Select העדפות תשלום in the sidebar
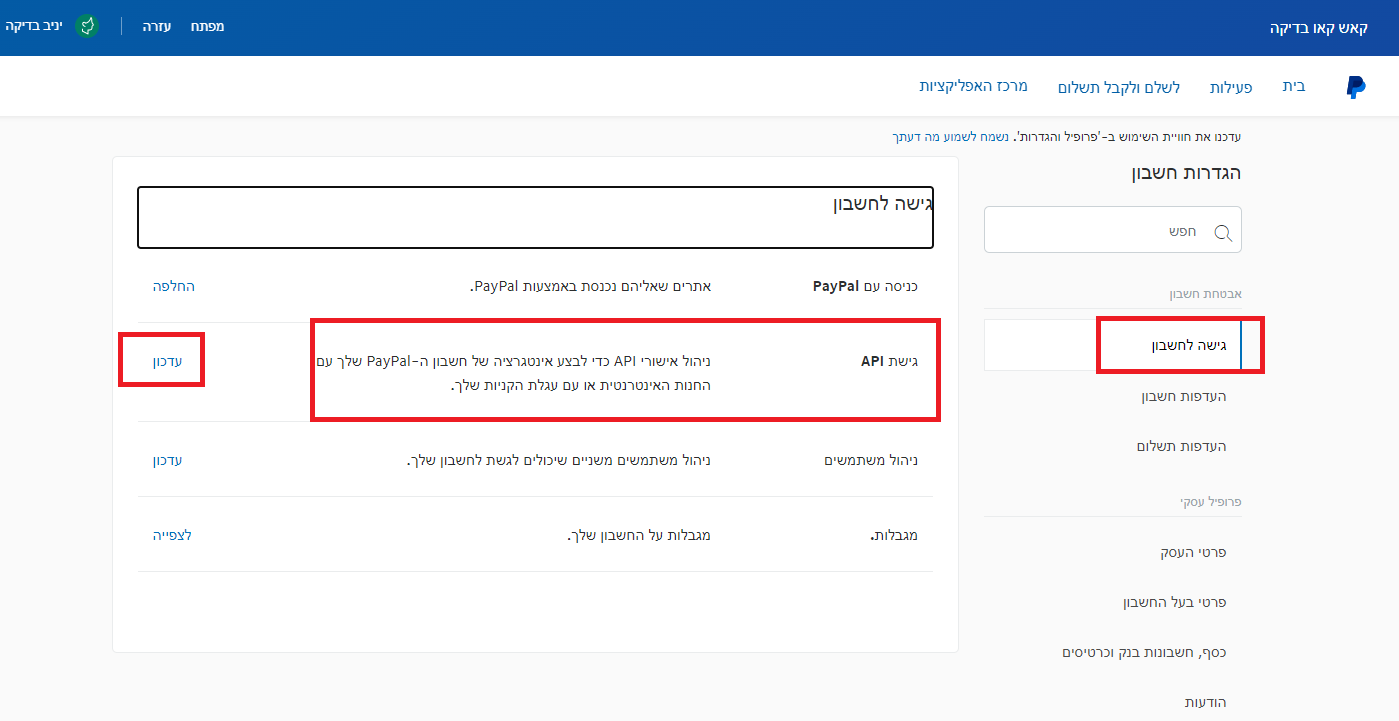Viewport: 1399px width, 721px height. tap(1181, 446)
